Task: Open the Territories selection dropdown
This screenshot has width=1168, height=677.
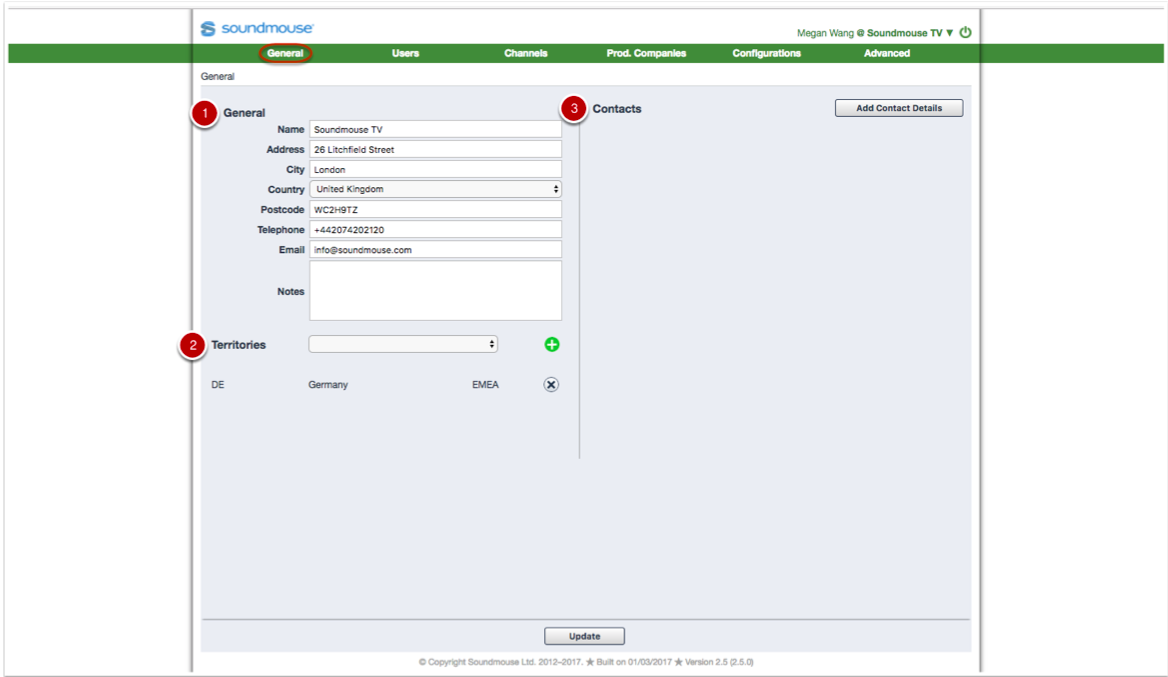Action: (403, 344)
